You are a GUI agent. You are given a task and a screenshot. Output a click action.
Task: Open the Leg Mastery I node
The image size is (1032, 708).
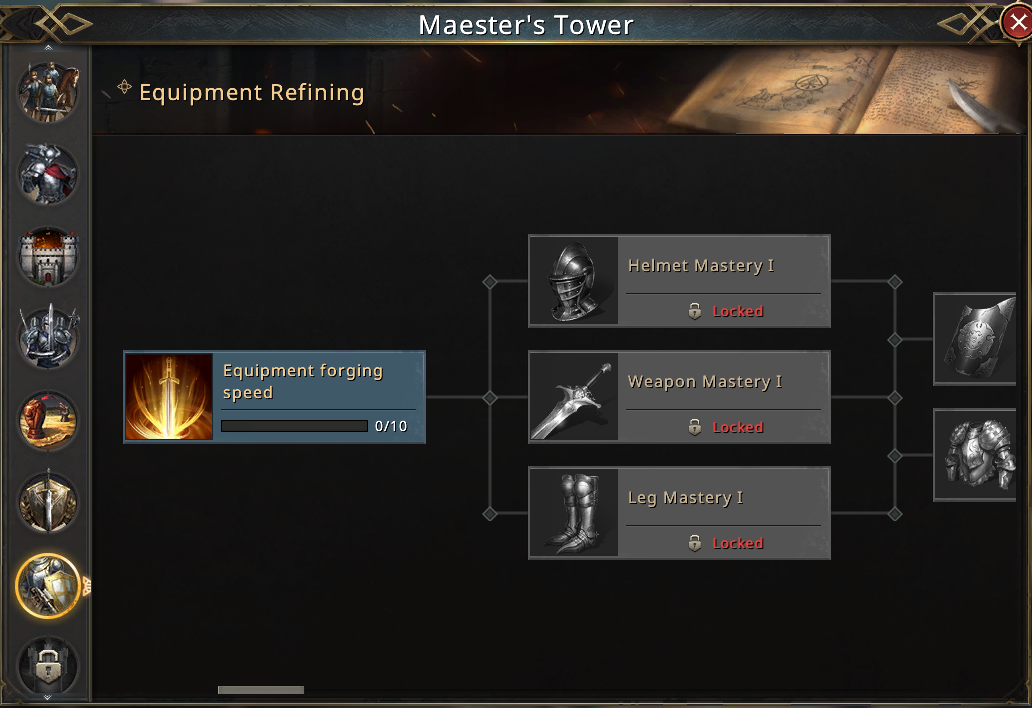[x=679, y=513]
